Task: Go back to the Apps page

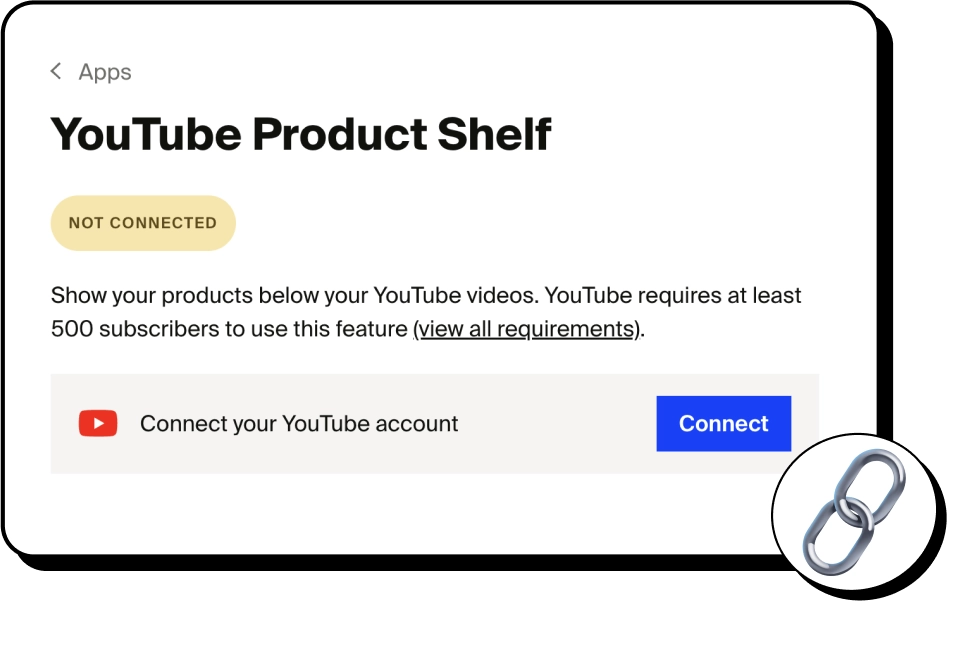Action: (x=104, y=72)
